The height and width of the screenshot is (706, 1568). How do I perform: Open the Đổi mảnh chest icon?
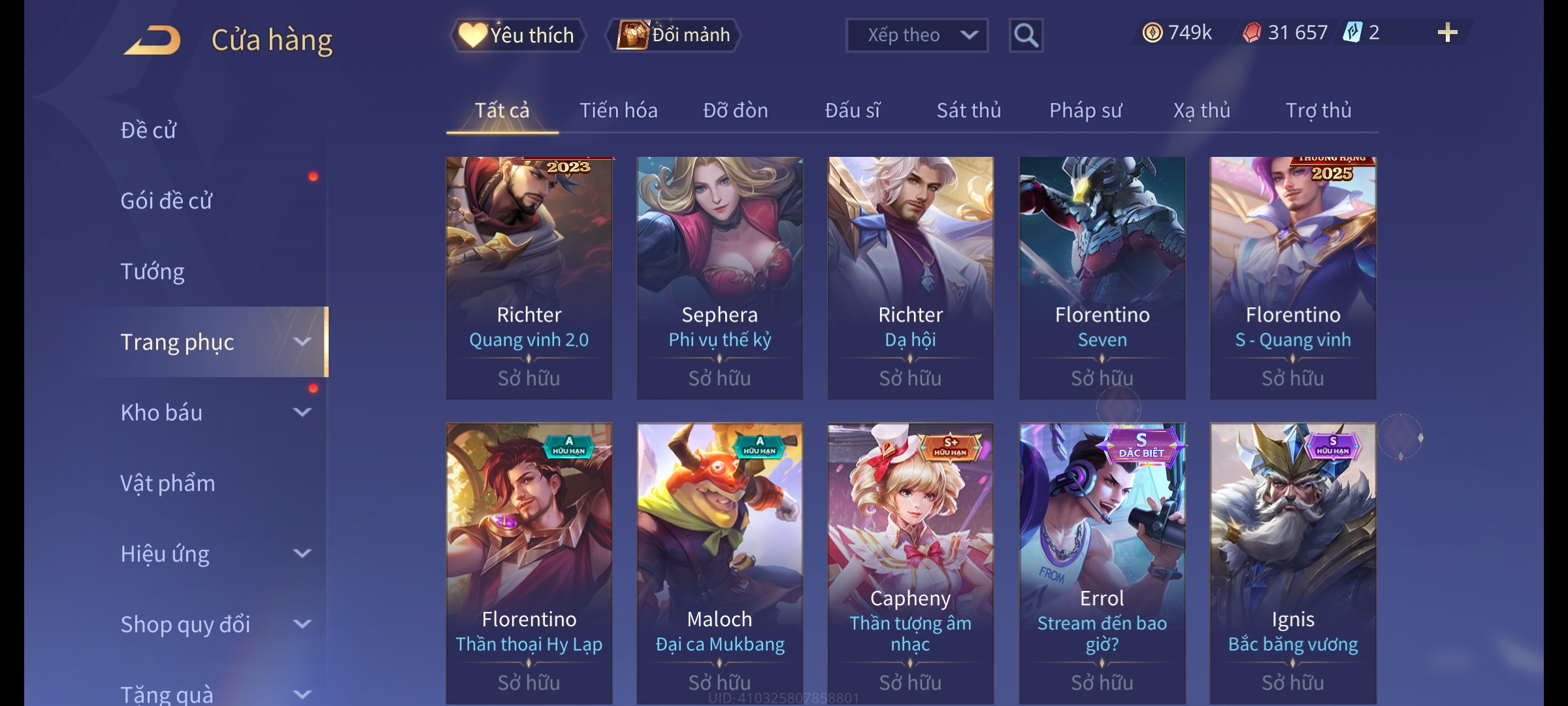(x=632, y=35)
